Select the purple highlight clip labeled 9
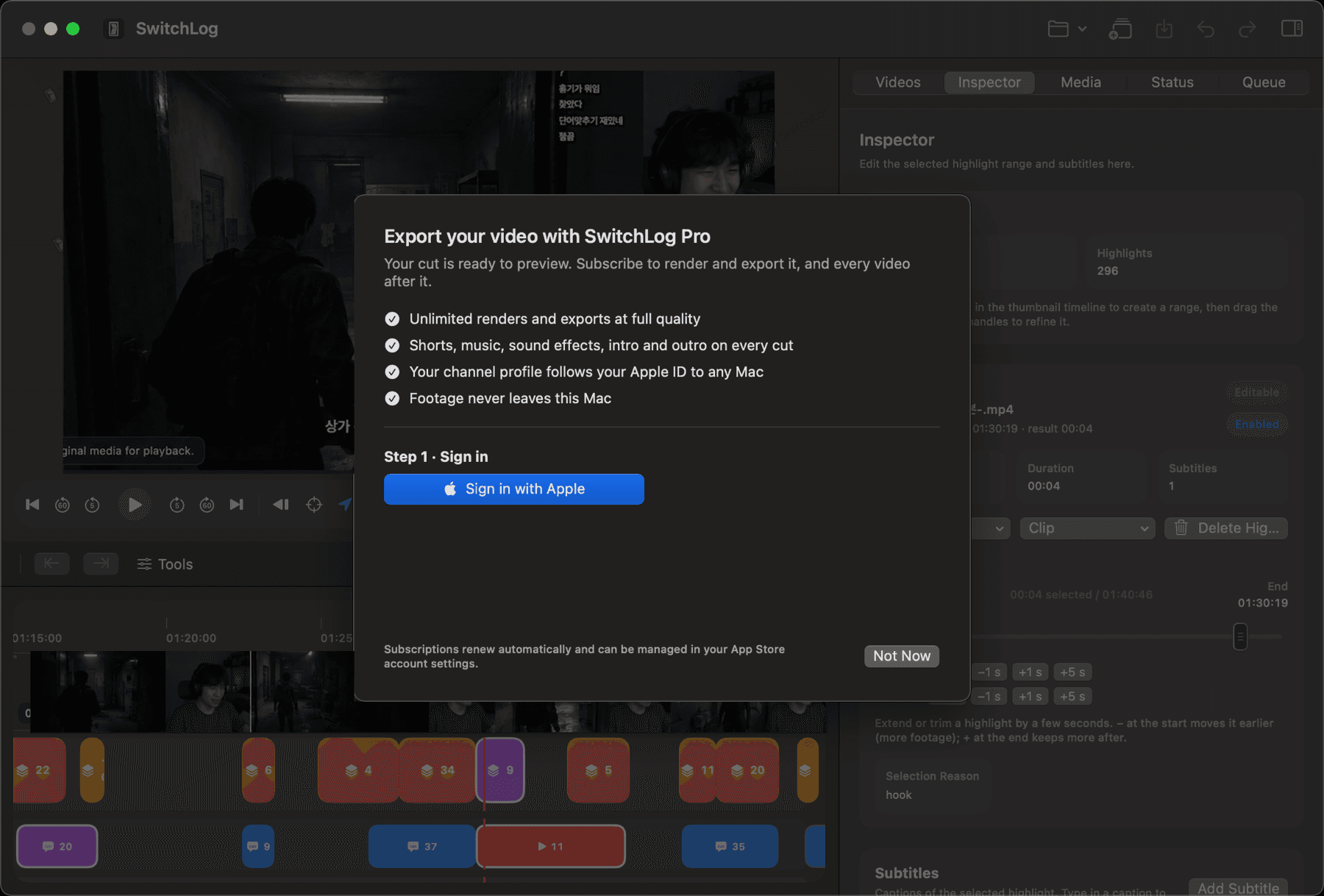This screenshot has height=896, width=1324. (500, 770)
